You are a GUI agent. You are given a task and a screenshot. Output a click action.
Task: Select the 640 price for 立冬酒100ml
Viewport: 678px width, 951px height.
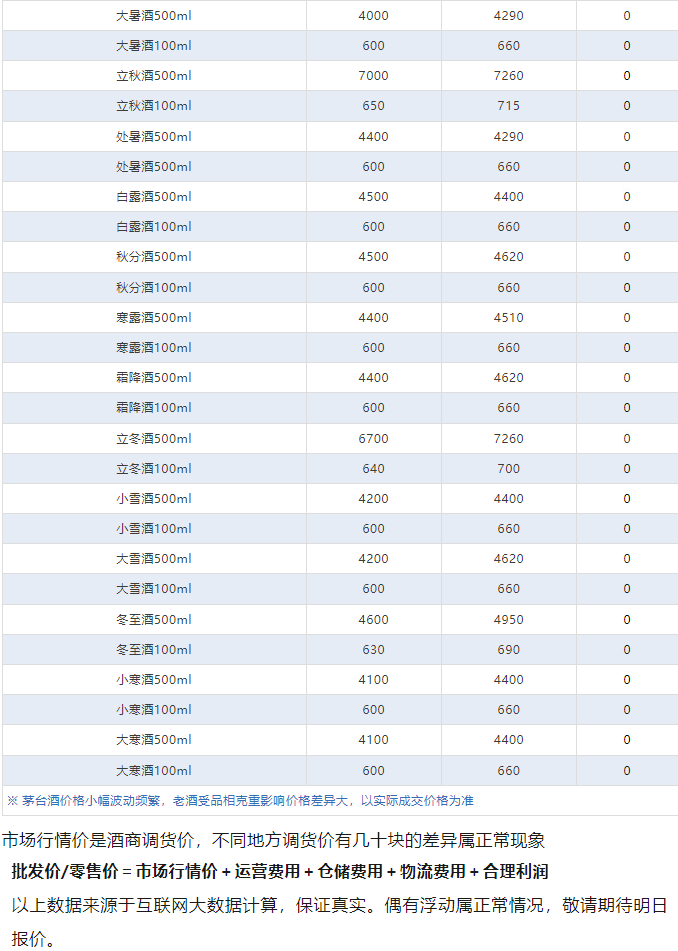[x=374, y=468]
